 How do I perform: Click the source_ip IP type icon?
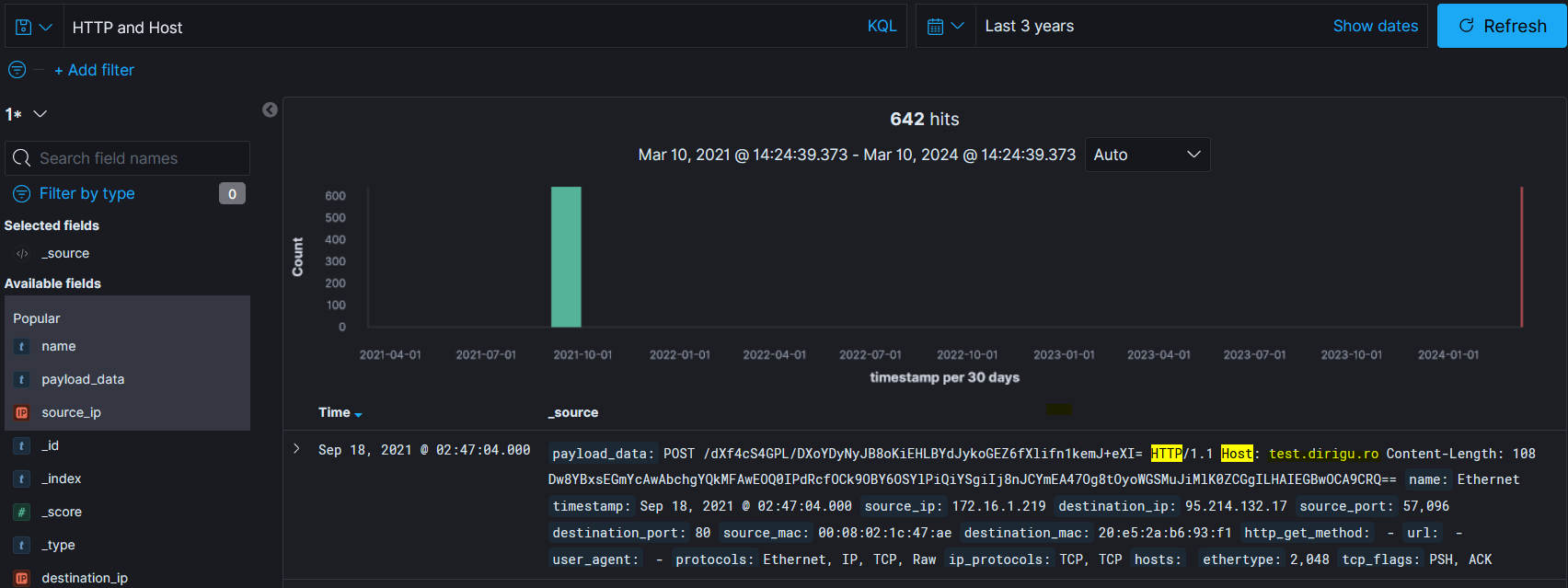tap(22, 413)
